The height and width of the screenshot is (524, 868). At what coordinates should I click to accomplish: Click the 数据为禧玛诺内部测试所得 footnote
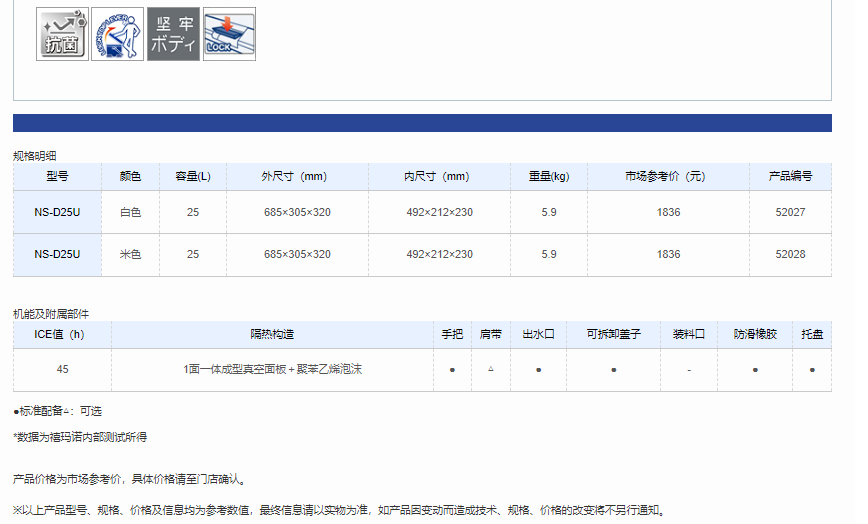pyautogui.click(x=80, y=437)
